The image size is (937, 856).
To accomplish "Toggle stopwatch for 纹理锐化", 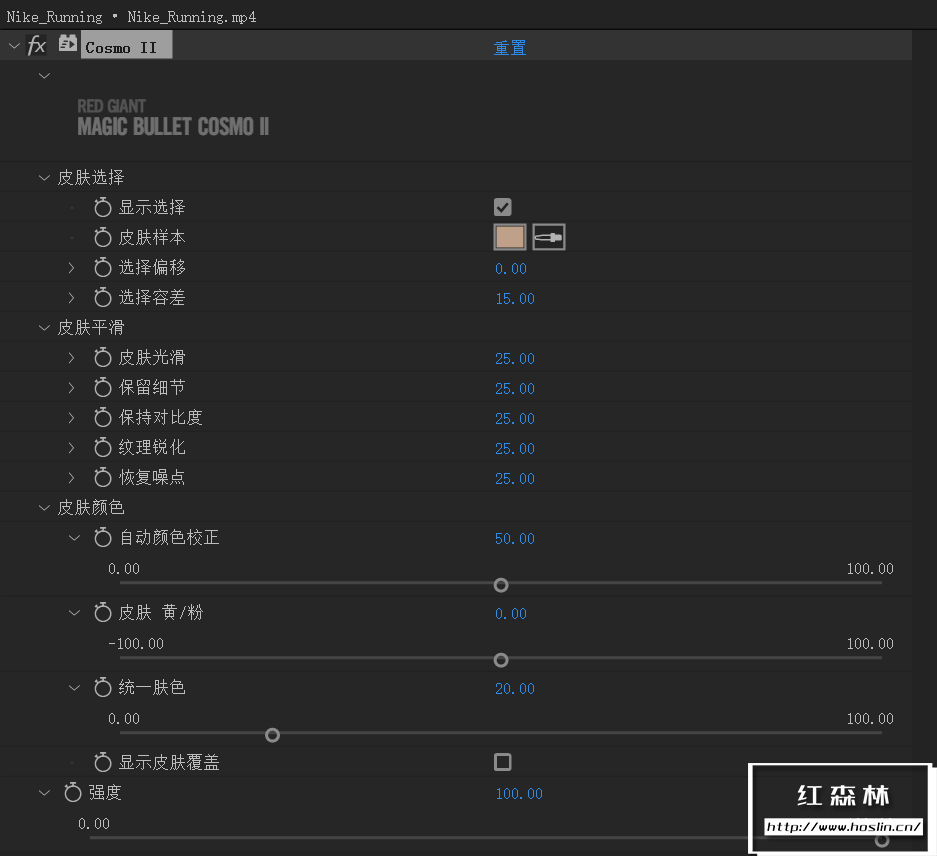I will coord(103,447).
